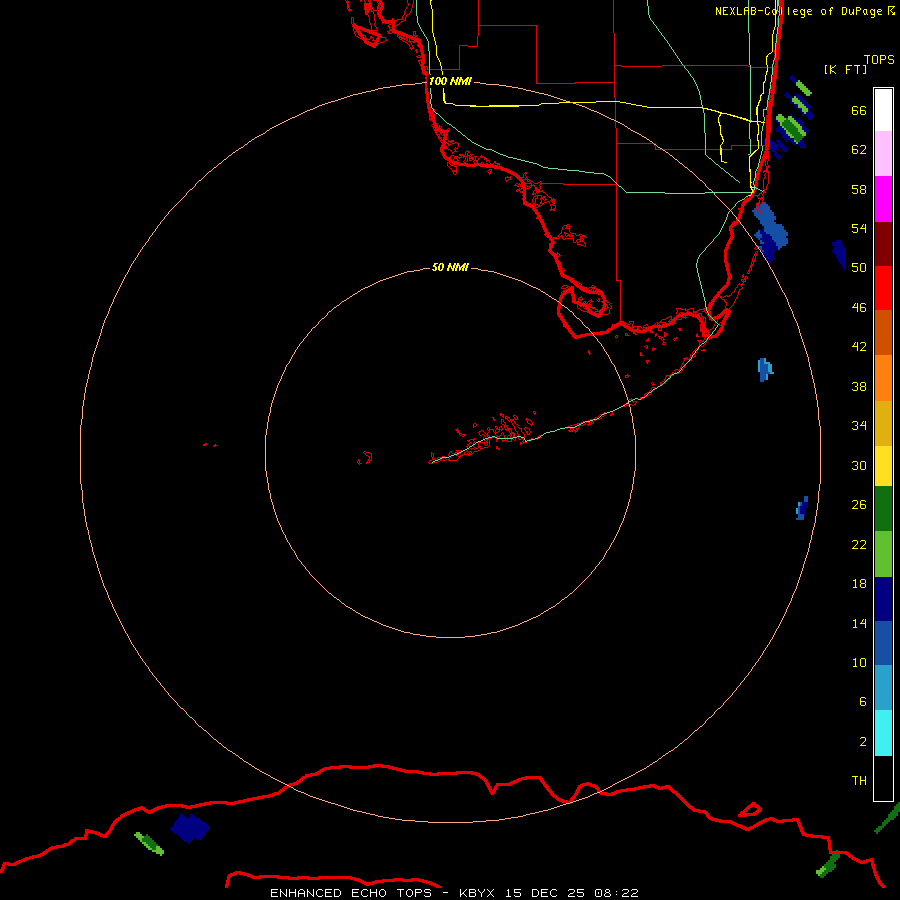Click the white swatch in the tops legend
This screenshot has height=900, width=900.
tap(883, 110)
